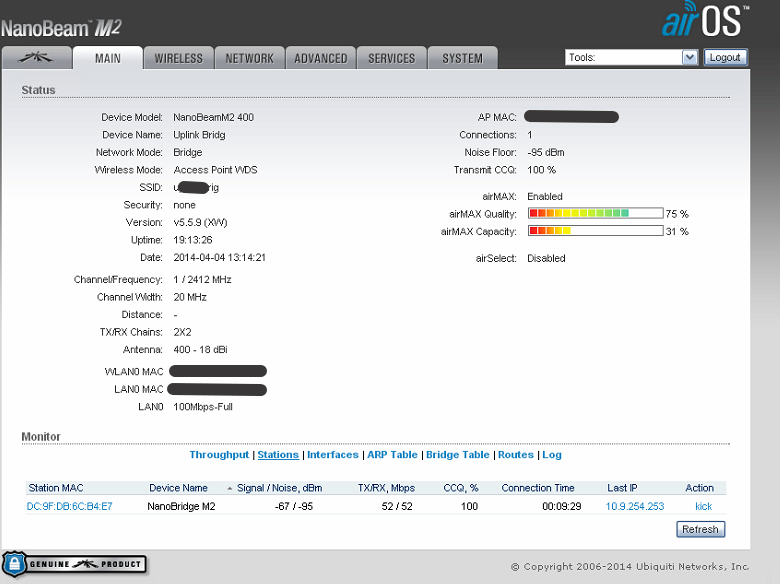
Task: Sort by CCQ, % column header
Action: (461, 488)
